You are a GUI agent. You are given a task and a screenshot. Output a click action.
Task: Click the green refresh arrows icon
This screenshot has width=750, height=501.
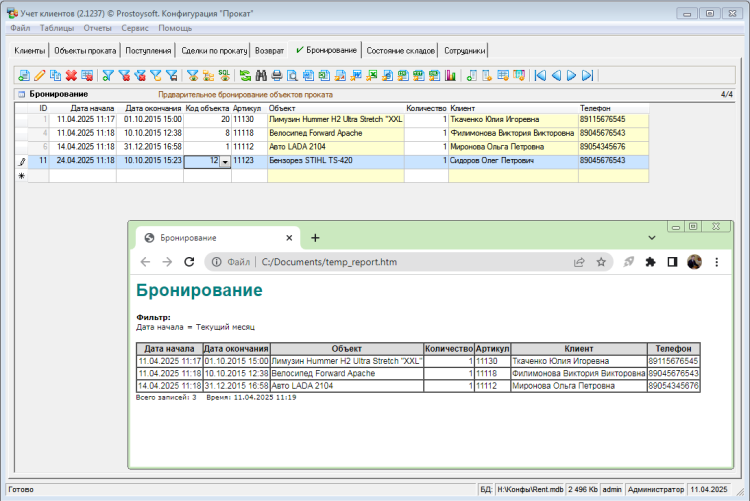pos(245,75)
